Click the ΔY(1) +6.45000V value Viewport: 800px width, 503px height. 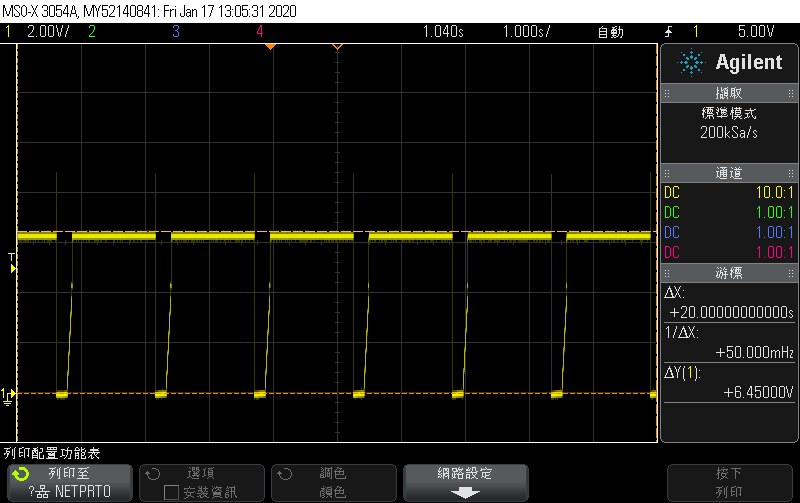click(759, 392)
